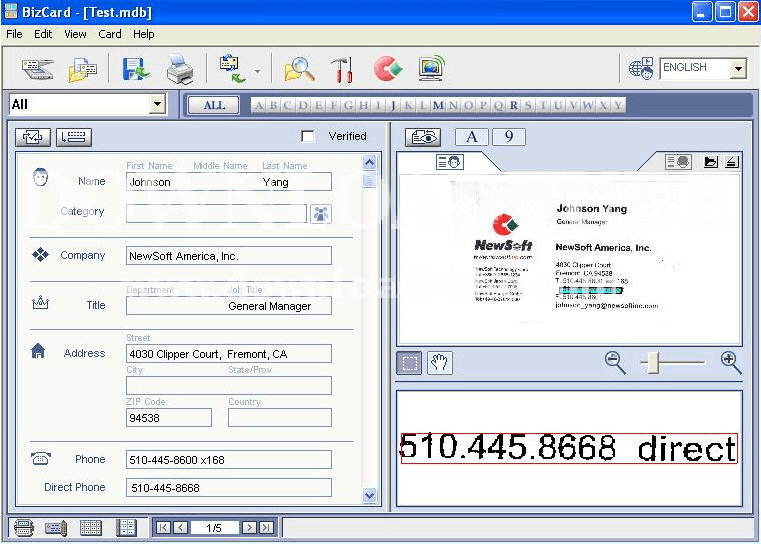Click the empty Country field
761x544 pixels.
point(280,418)
